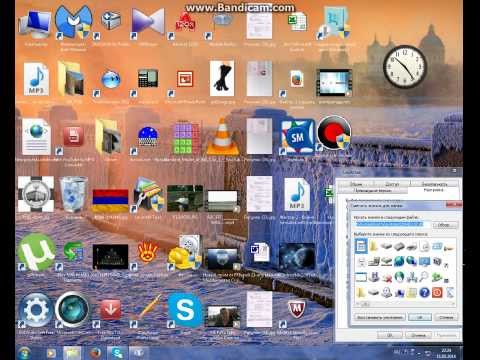The width and height of the screenshot is (480, 360).
Task: Confirm icon selection with the OK button
Action: coord(420,317)
